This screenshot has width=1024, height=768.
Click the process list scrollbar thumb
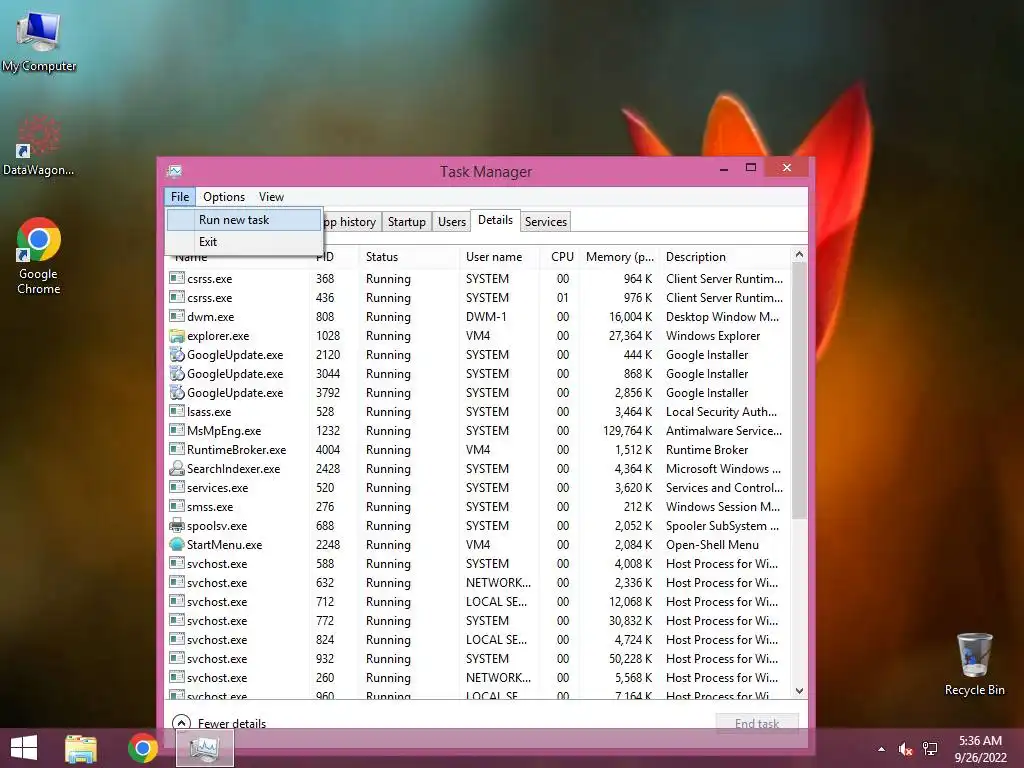pos(799,391)
